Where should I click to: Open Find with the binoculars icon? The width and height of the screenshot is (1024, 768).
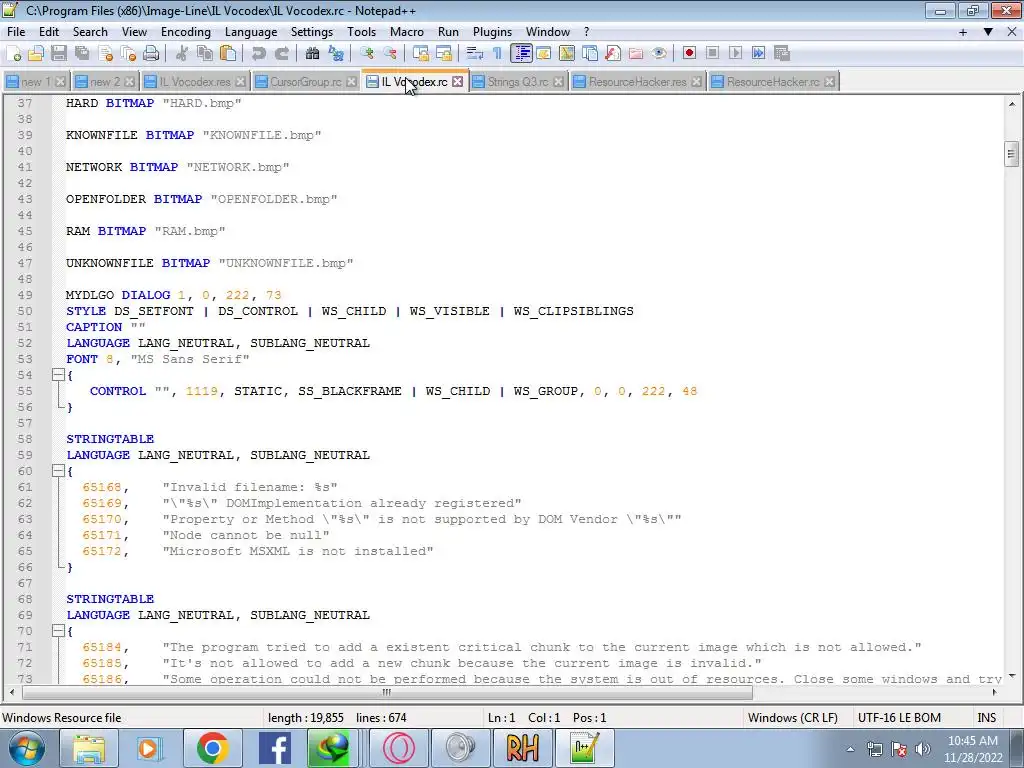pos(313,54)
